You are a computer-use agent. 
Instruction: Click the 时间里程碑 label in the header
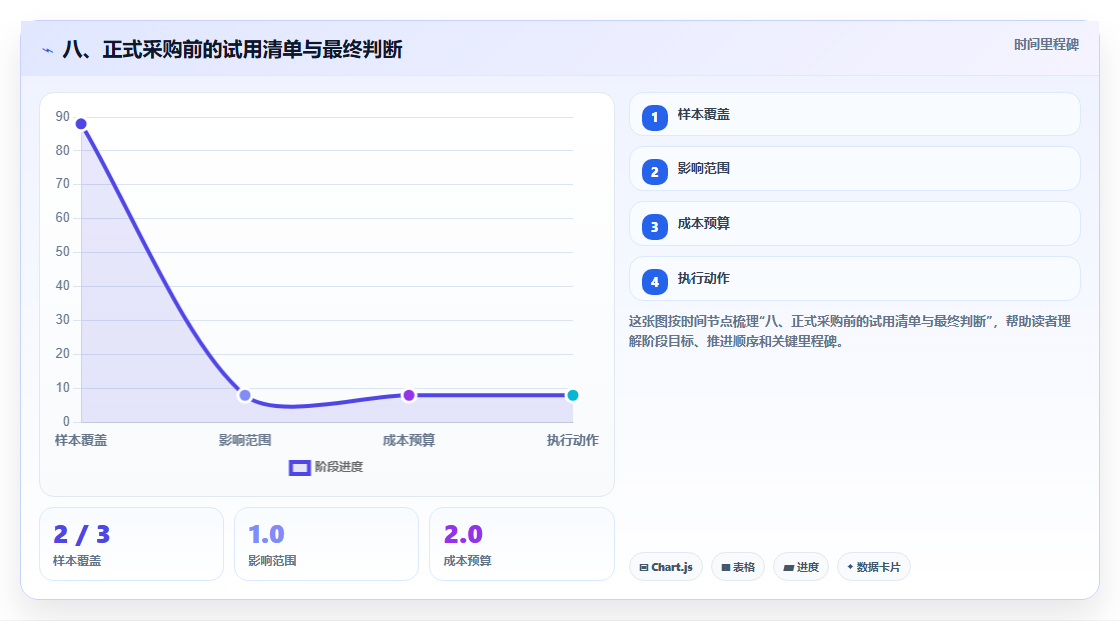(1046, 45)
